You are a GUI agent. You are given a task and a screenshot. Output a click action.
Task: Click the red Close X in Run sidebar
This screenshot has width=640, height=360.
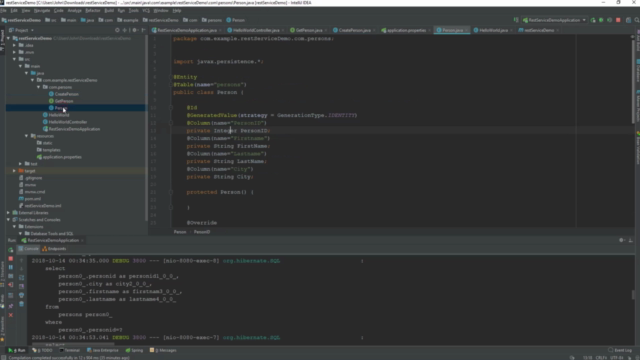click(11, 315)
